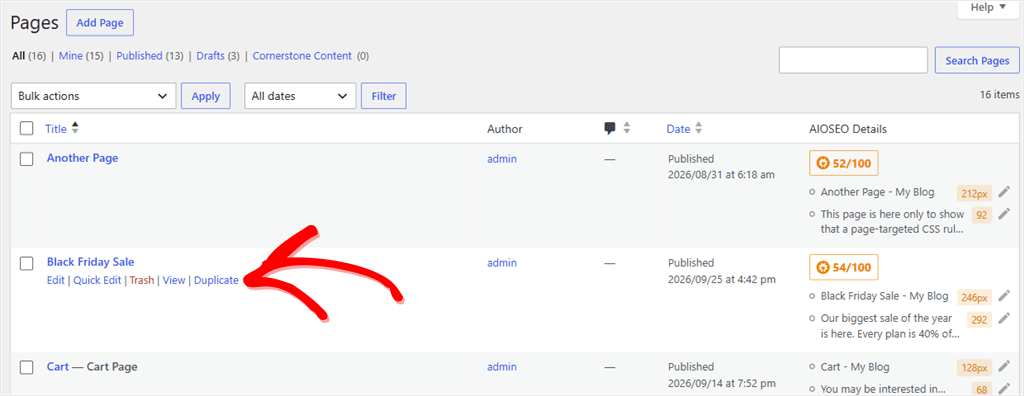Viewport: 1024px width, 396px height.
Task: Click date '2026/09/25 at 4:42 pm'
Action: (x=722, y=279)
